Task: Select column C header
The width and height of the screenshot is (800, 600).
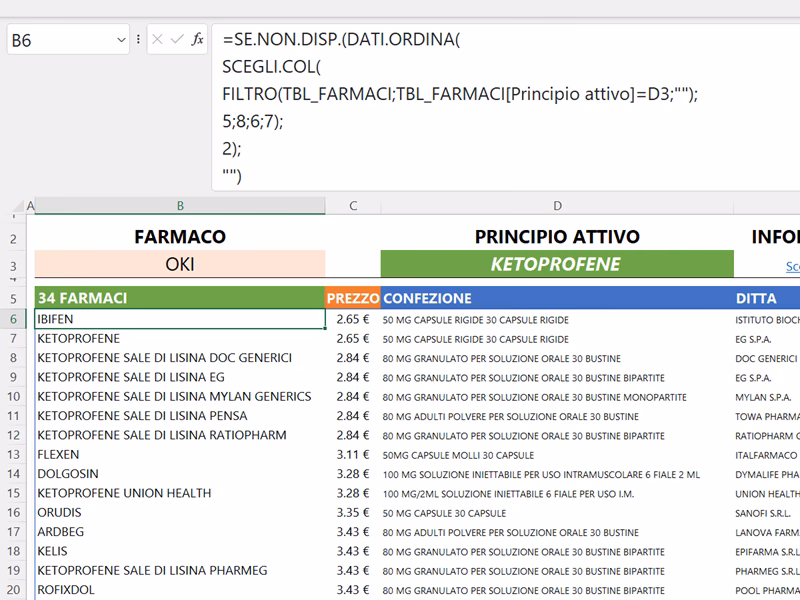Action: [x=353, y=206]
